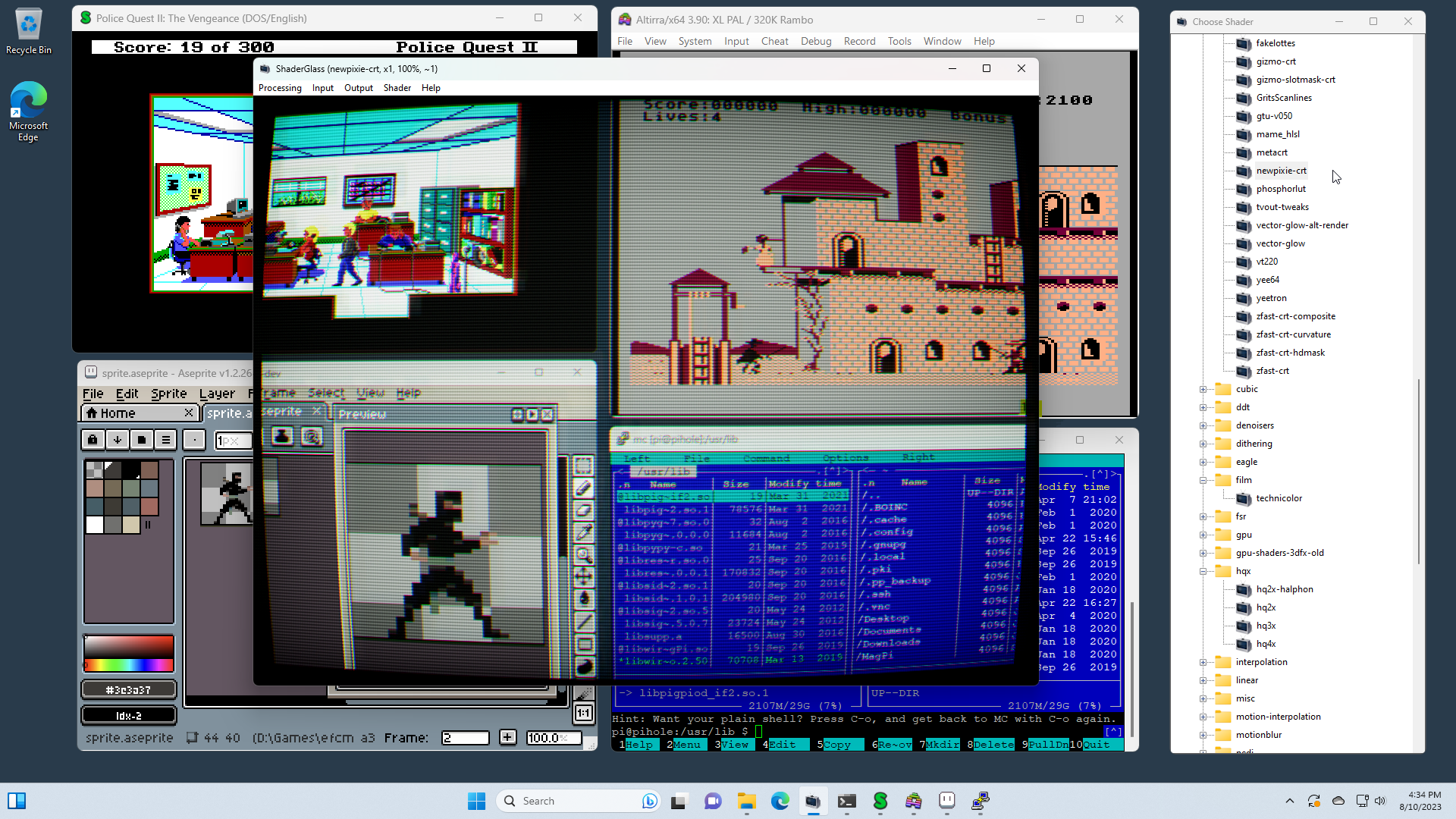Click the rainbow hue strip in Aseprite
The image size is (1456, 819).
(x=128, y=666)
